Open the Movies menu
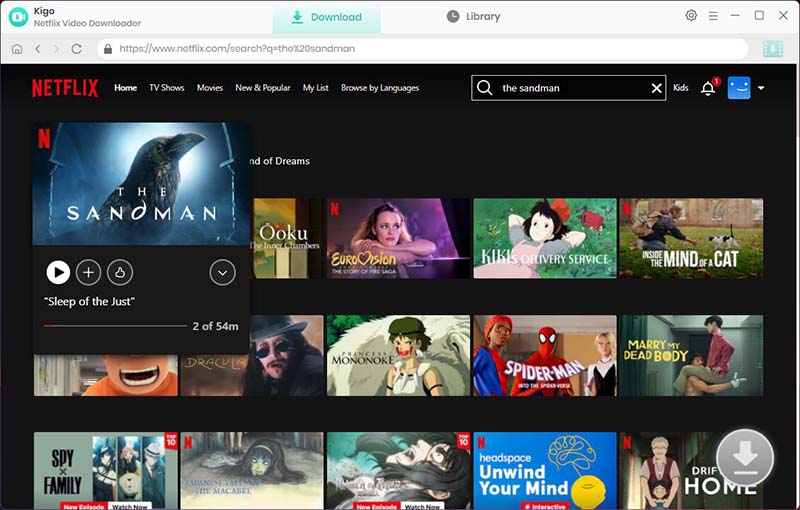The image size is (800, 510). (210, 88)
